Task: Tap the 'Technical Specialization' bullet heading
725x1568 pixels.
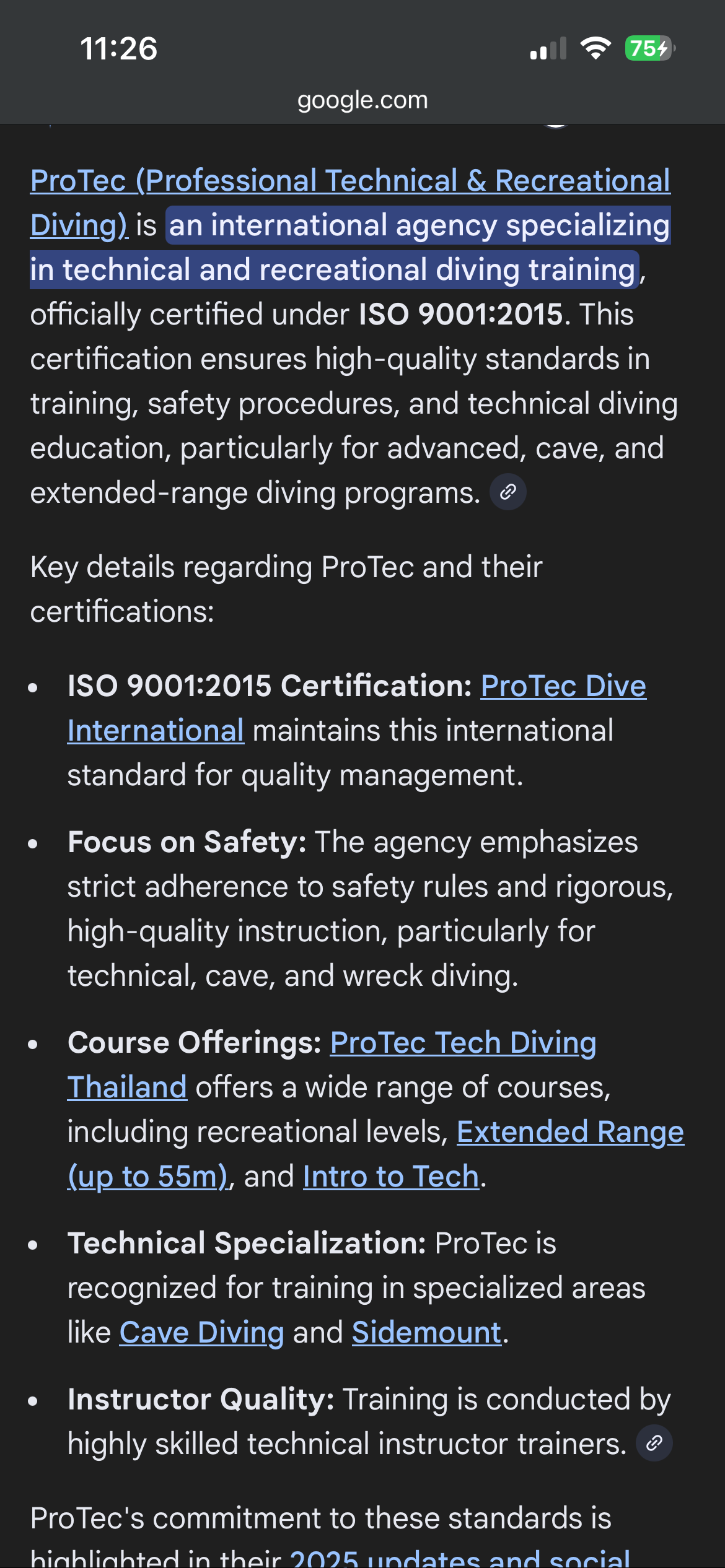Action: click(247, 1244)
